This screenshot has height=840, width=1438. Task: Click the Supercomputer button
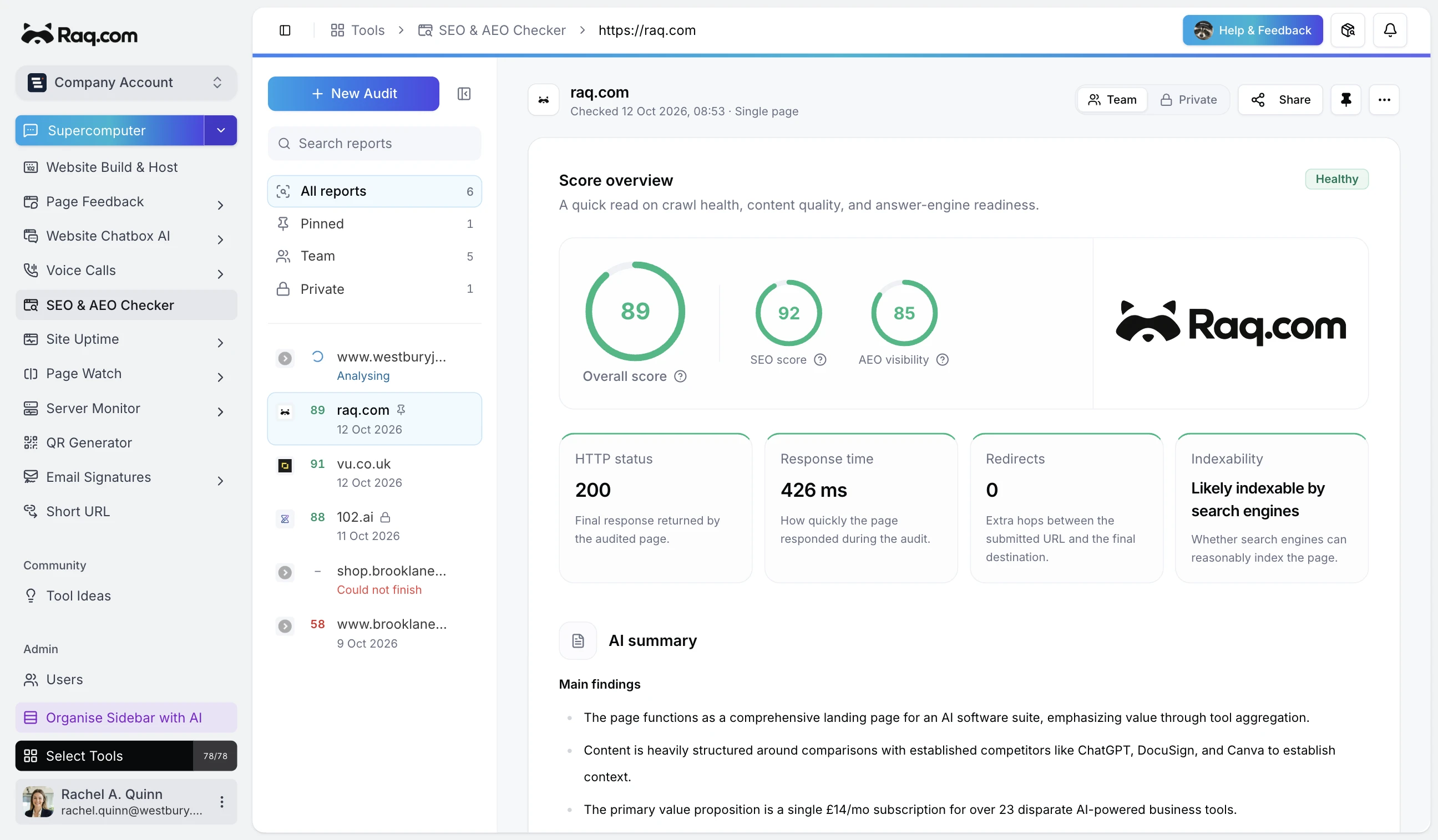tap(109, 131)
